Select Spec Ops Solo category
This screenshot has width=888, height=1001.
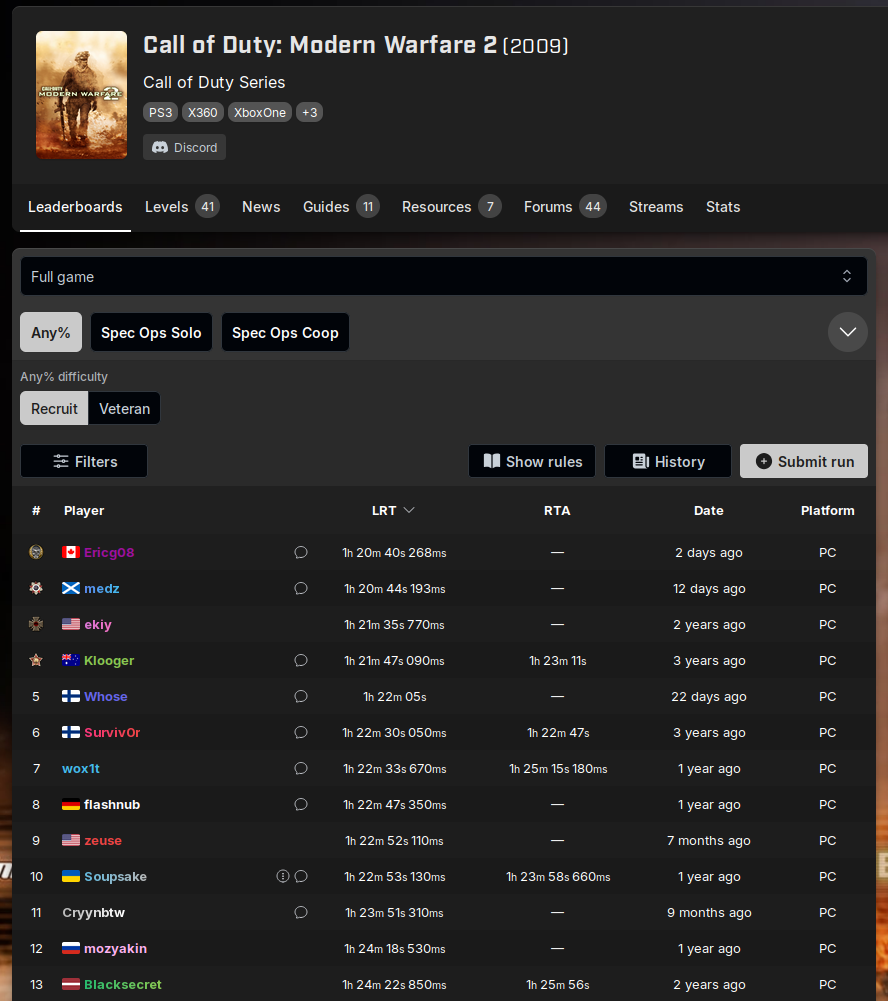click(151, 332)
